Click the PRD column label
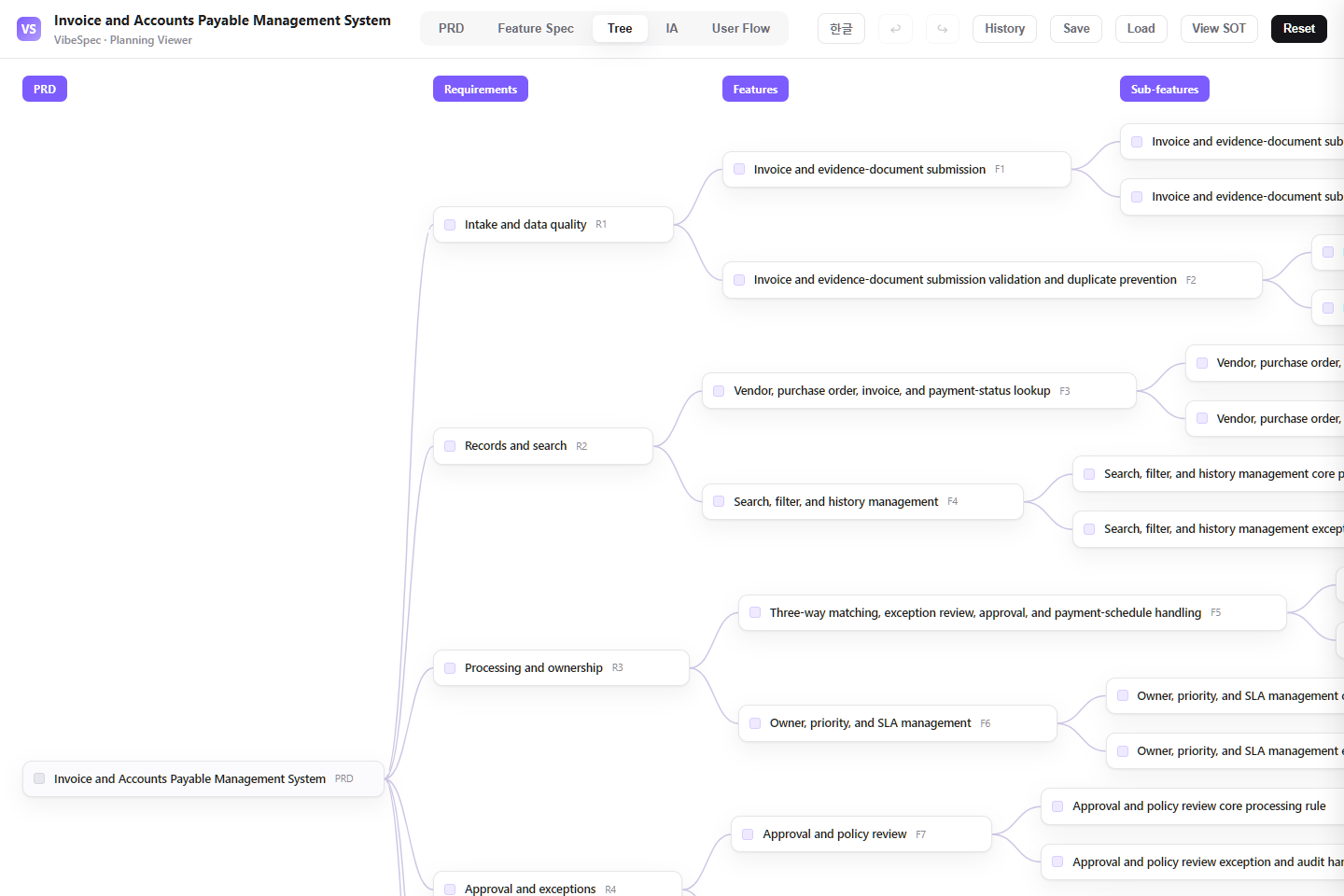The image size is (1344, 896). (45, 89)
